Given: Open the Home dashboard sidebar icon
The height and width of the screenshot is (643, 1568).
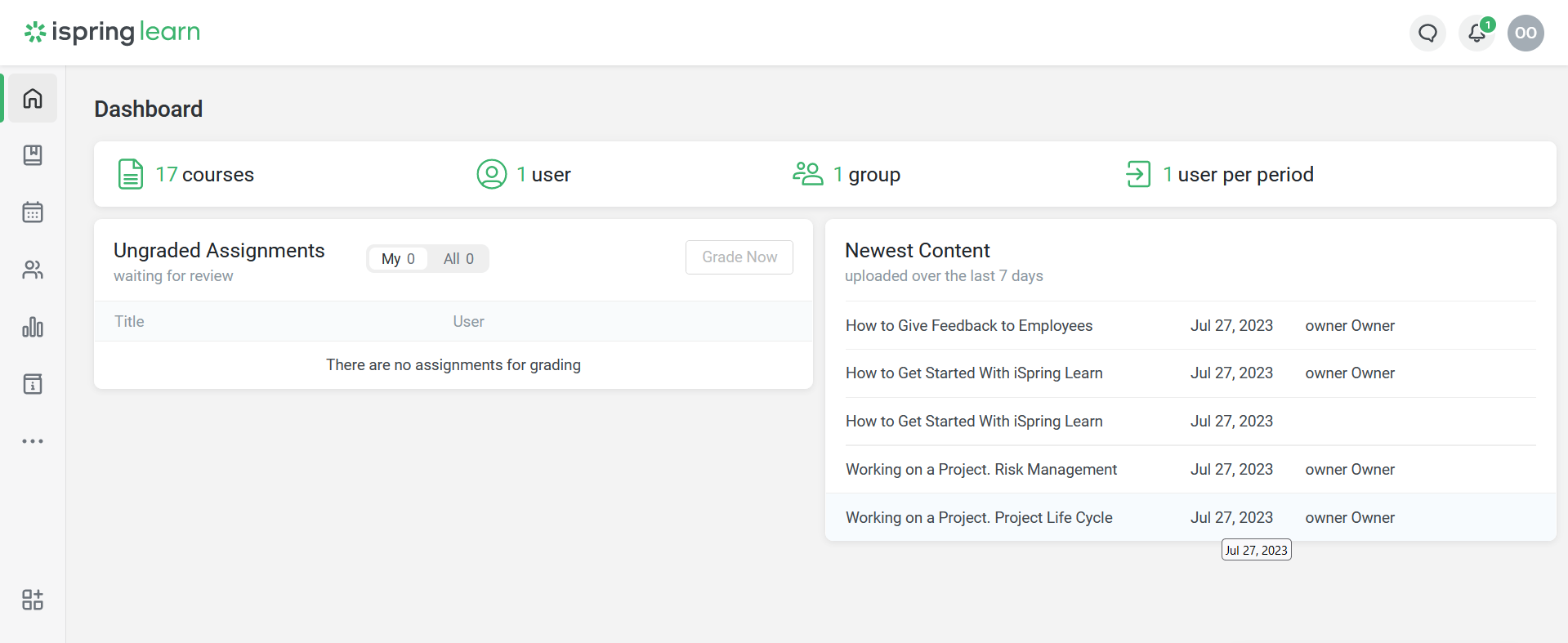Looking at the screenshot, I should click(x=33, y=99).
